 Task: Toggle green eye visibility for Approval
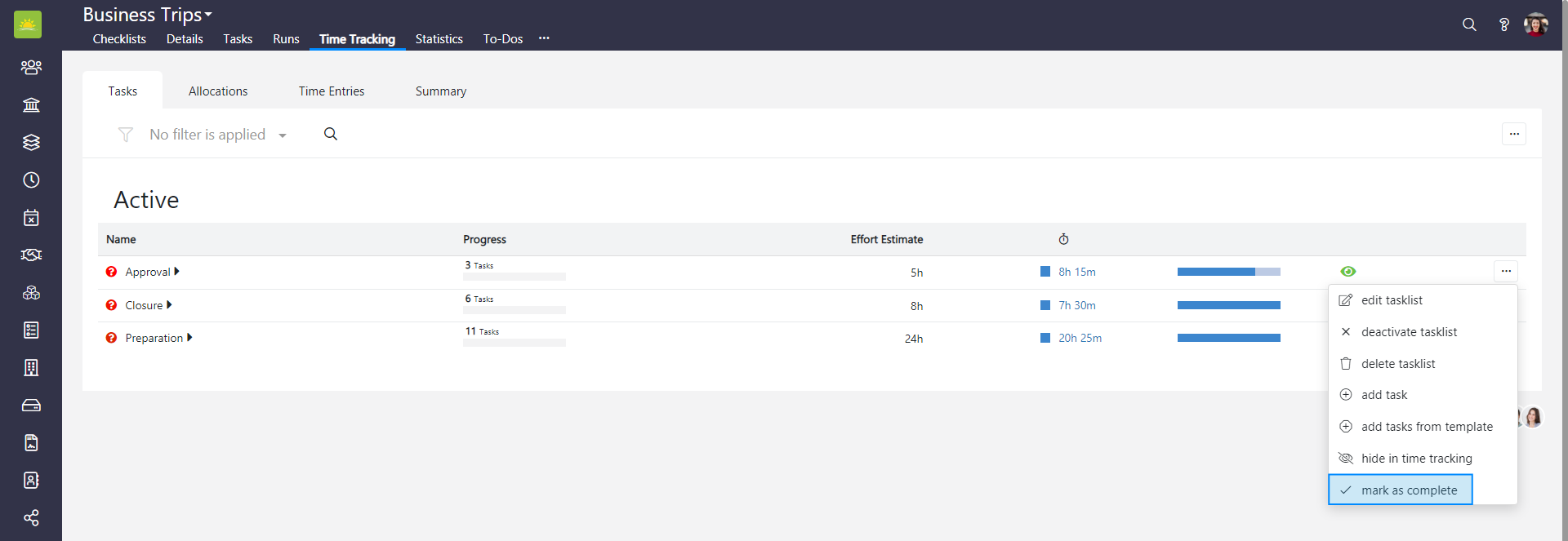click(1347, 272)
